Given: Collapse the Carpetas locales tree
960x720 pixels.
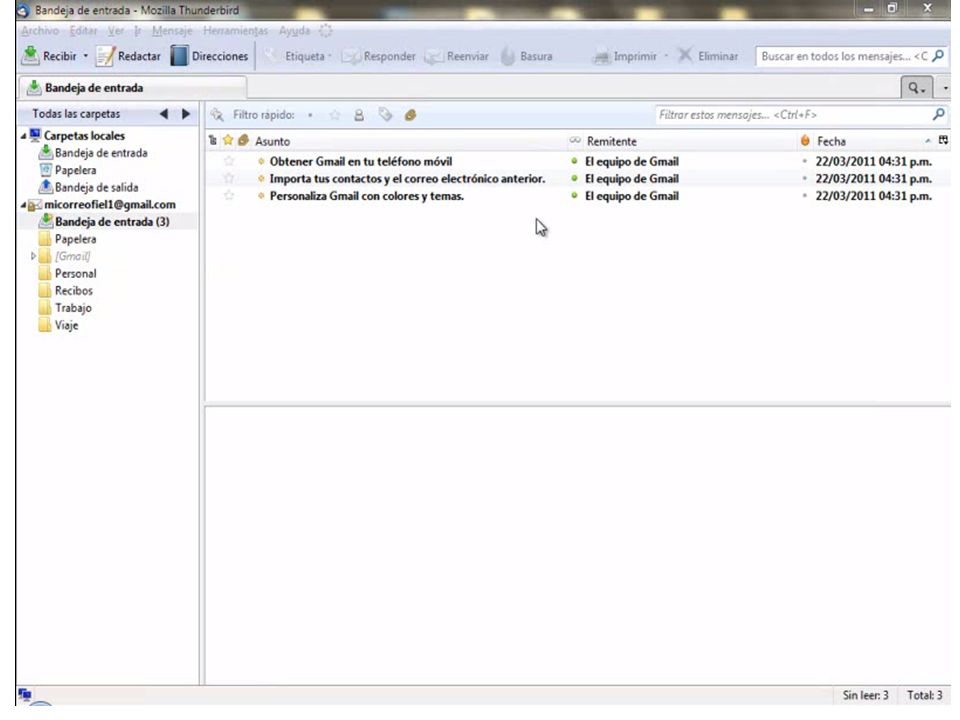Looking at the screenshot, I should (24, 136).
